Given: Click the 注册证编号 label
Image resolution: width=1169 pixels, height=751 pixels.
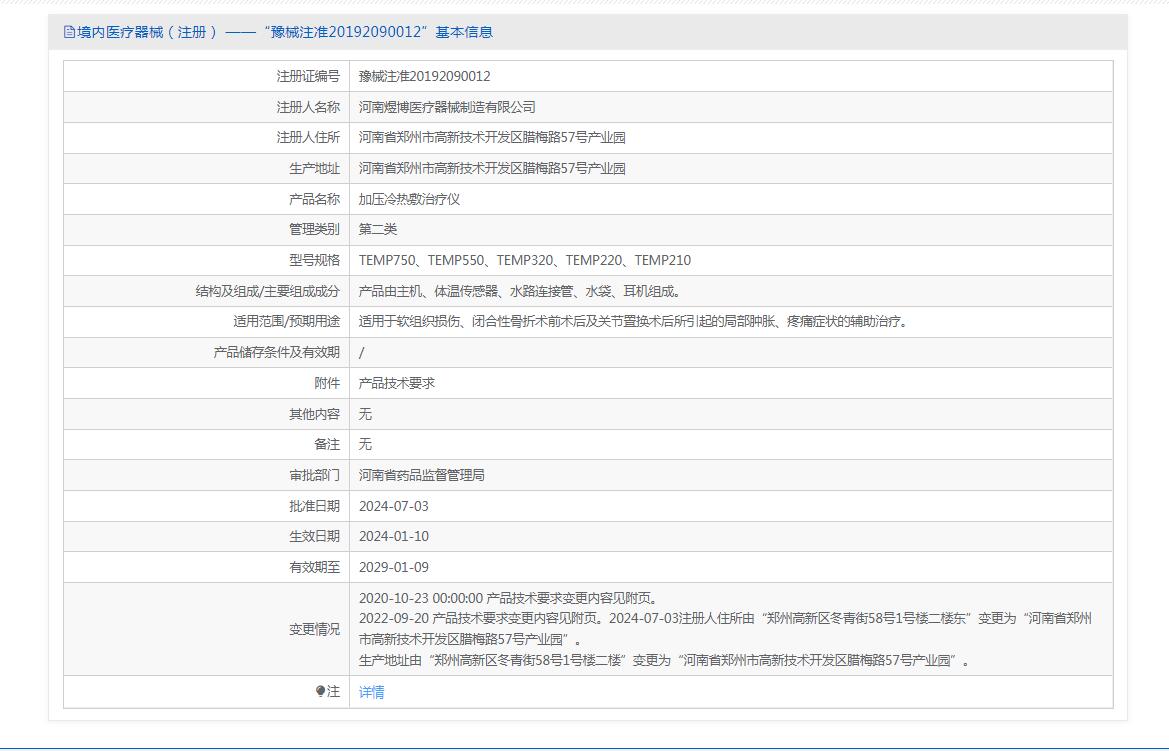Looking at the screenshot, I should 308,76.
